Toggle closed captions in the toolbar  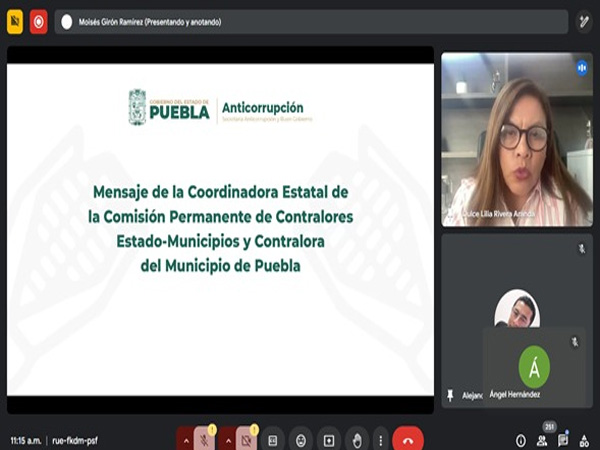coord(272,439)
